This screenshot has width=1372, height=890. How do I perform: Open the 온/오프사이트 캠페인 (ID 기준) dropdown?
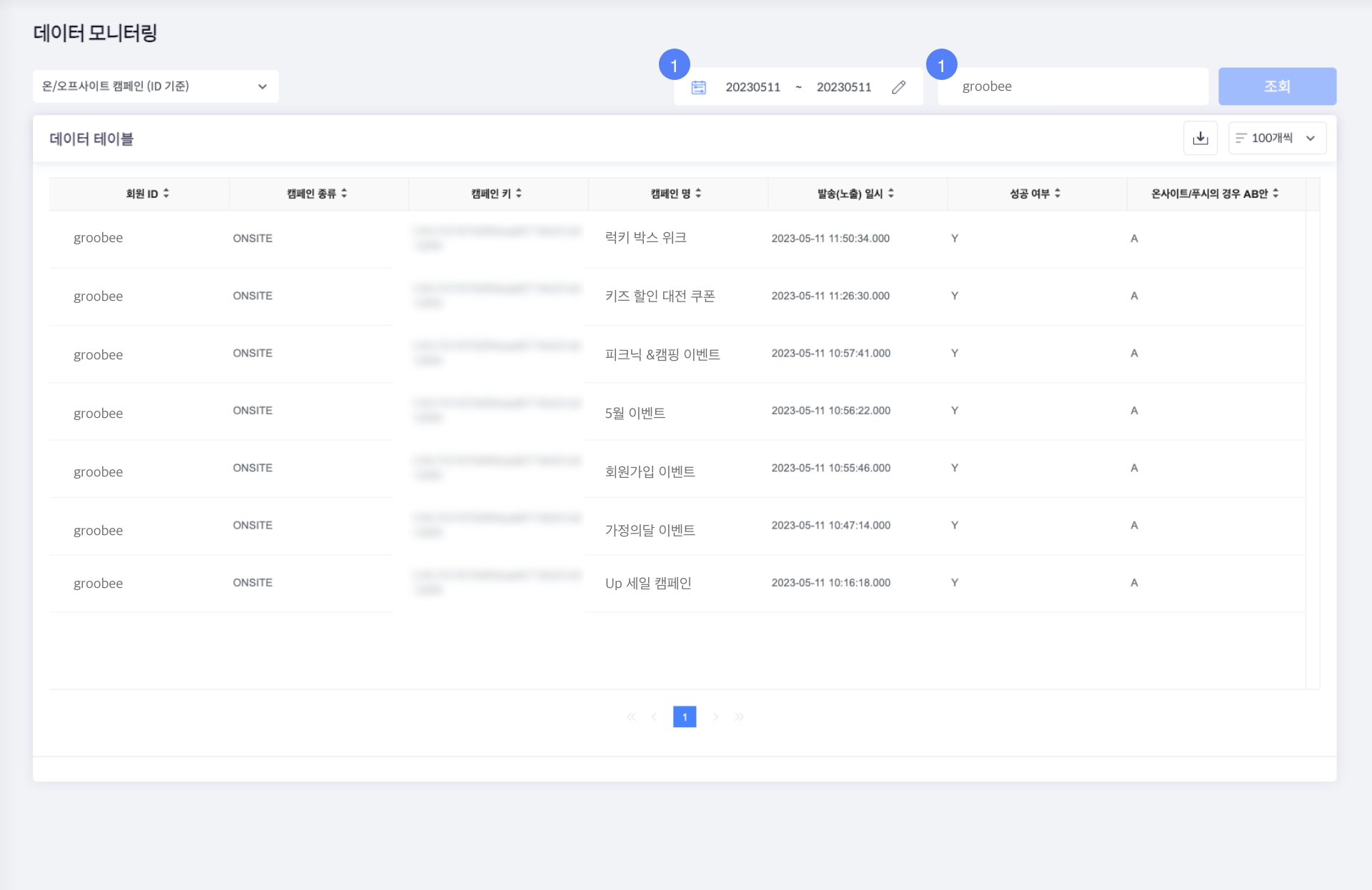click(156, 86)
